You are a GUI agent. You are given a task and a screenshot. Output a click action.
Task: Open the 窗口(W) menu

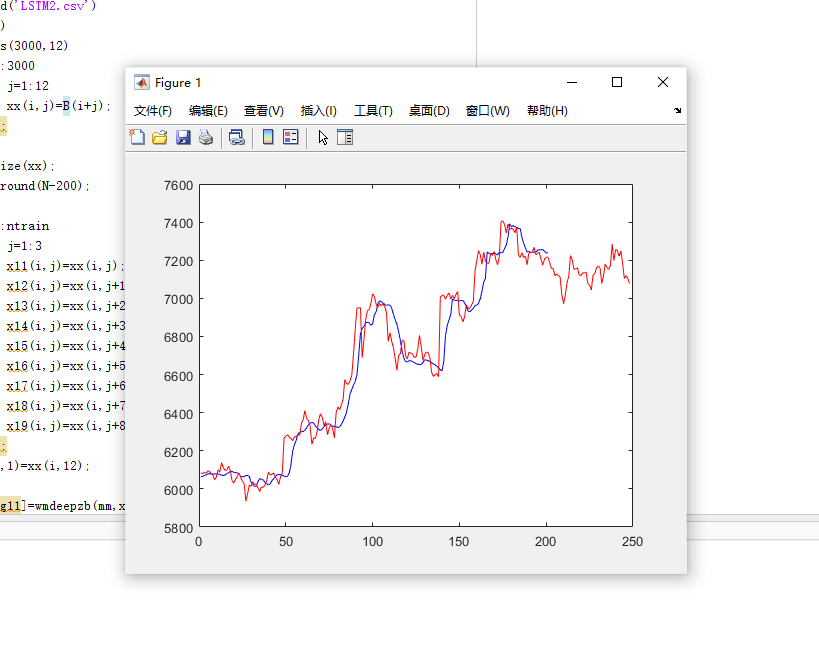[x=488, y=111]
